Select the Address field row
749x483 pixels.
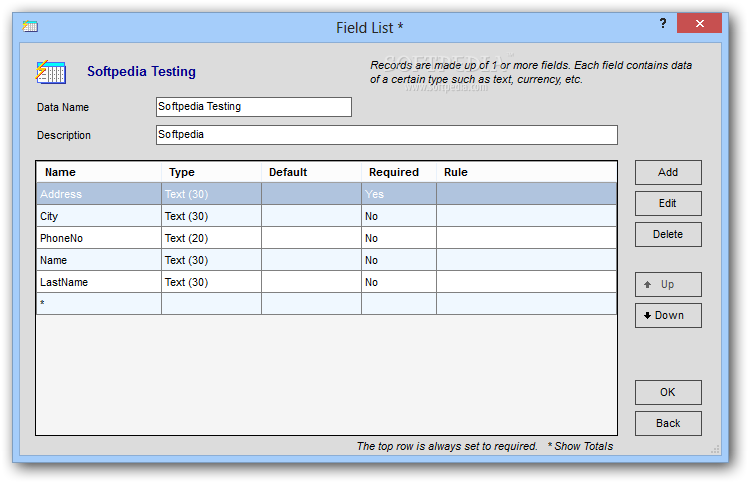pos(326,194)
